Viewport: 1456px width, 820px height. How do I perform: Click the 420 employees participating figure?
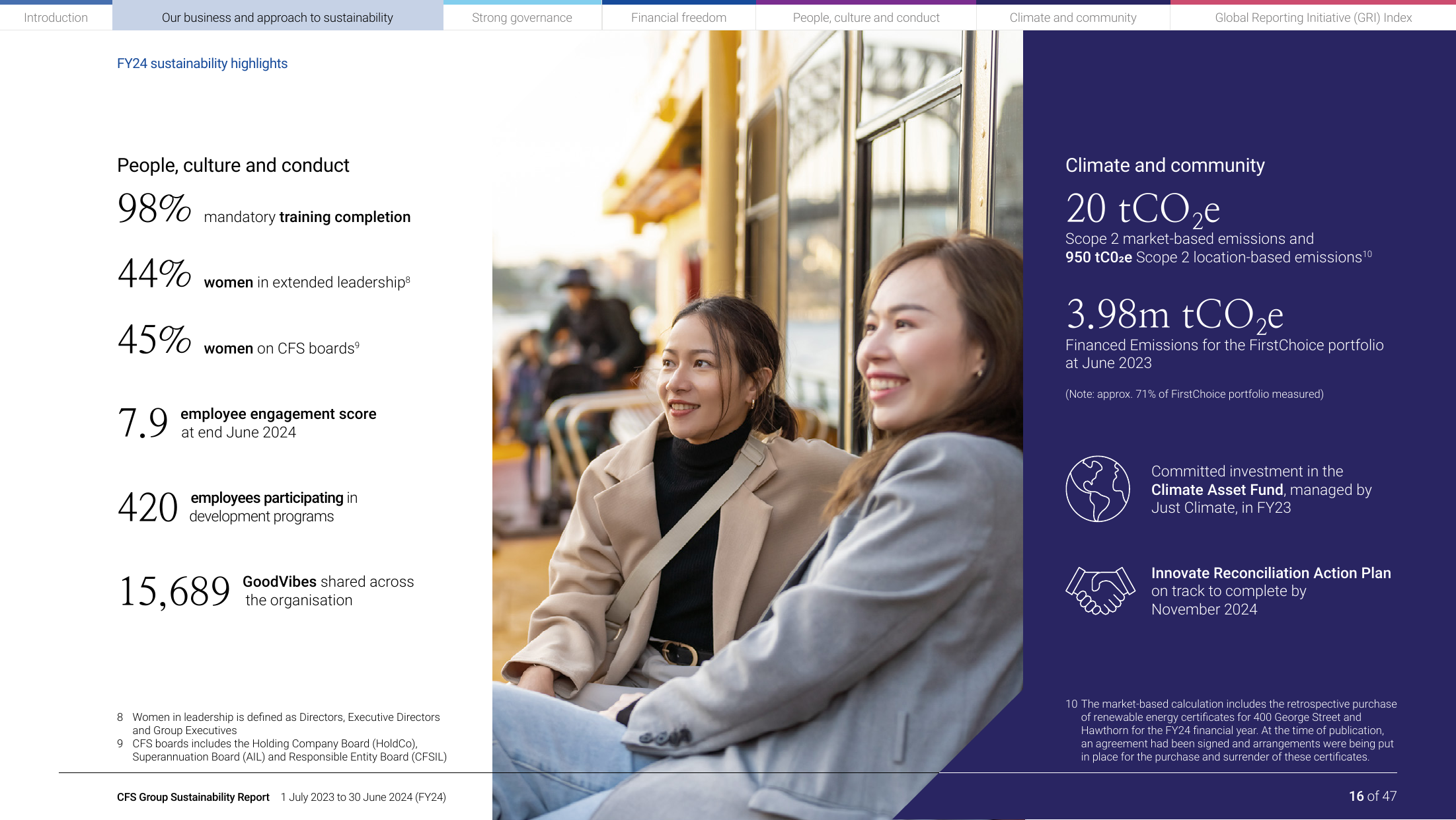coord(147,507)
